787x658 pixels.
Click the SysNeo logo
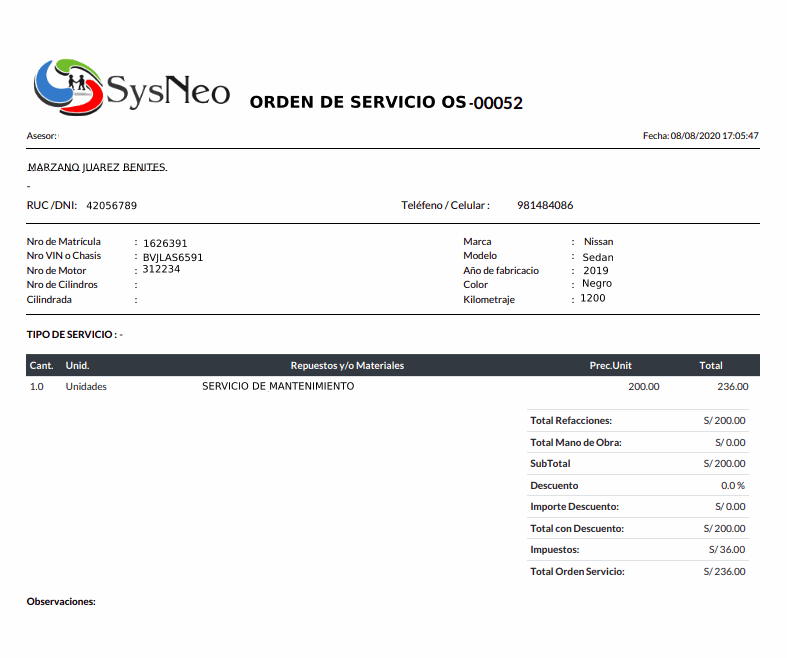(x=131, y=85)
